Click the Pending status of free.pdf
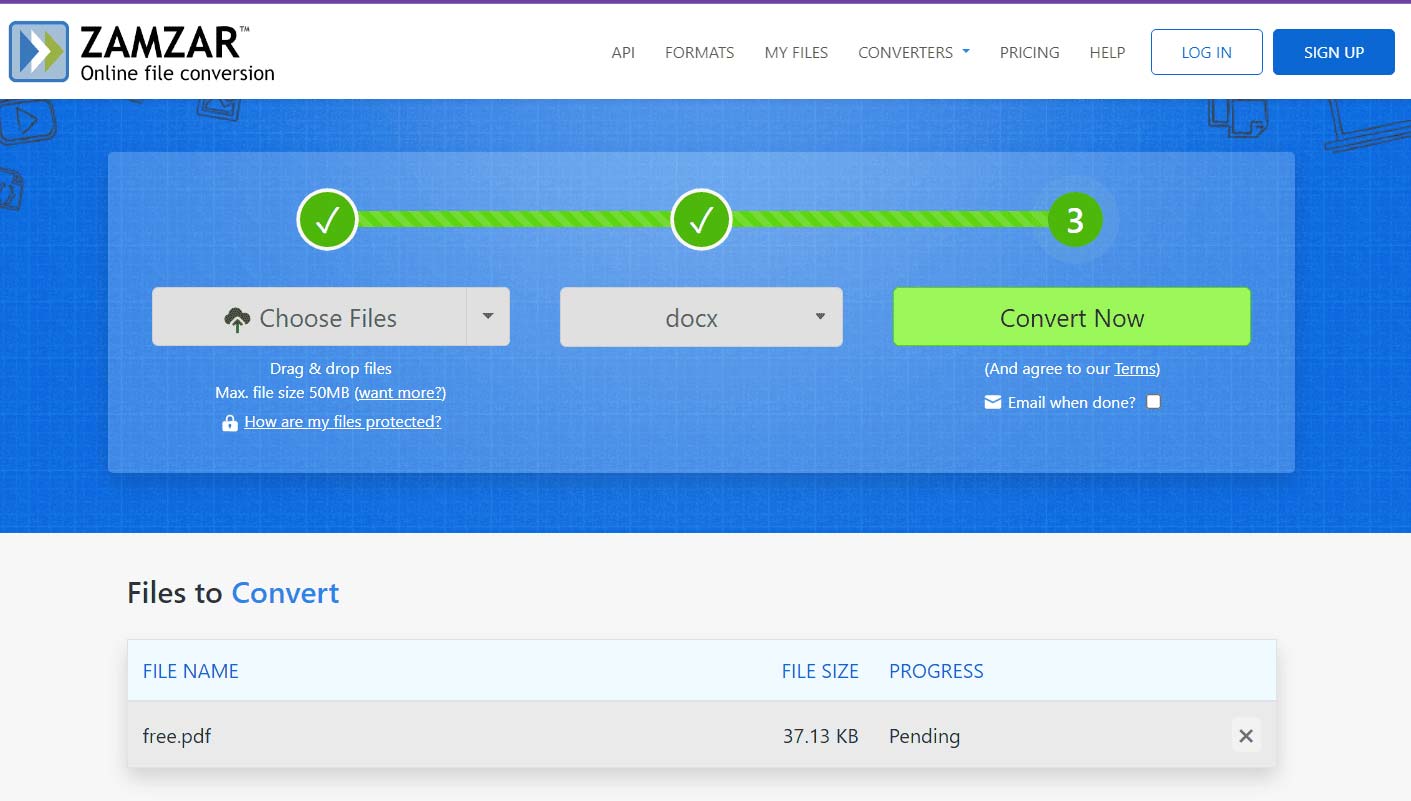 pyautogui.click(x=923, y=736)
